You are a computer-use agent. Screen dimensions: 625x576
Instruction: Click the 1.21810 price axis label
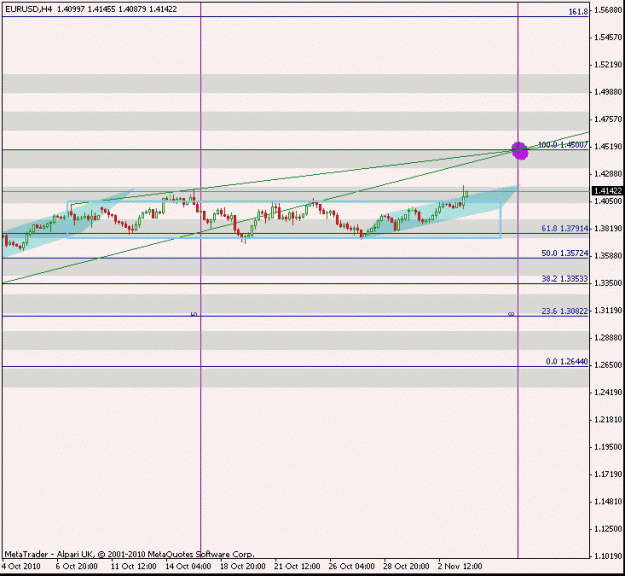[608, 419]
